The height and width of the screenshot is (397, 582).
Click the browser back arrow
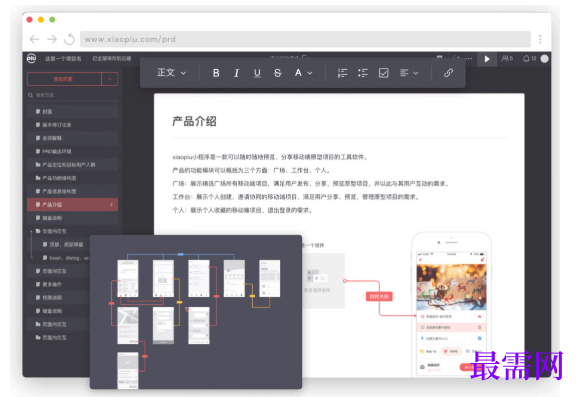coord(35,39)
